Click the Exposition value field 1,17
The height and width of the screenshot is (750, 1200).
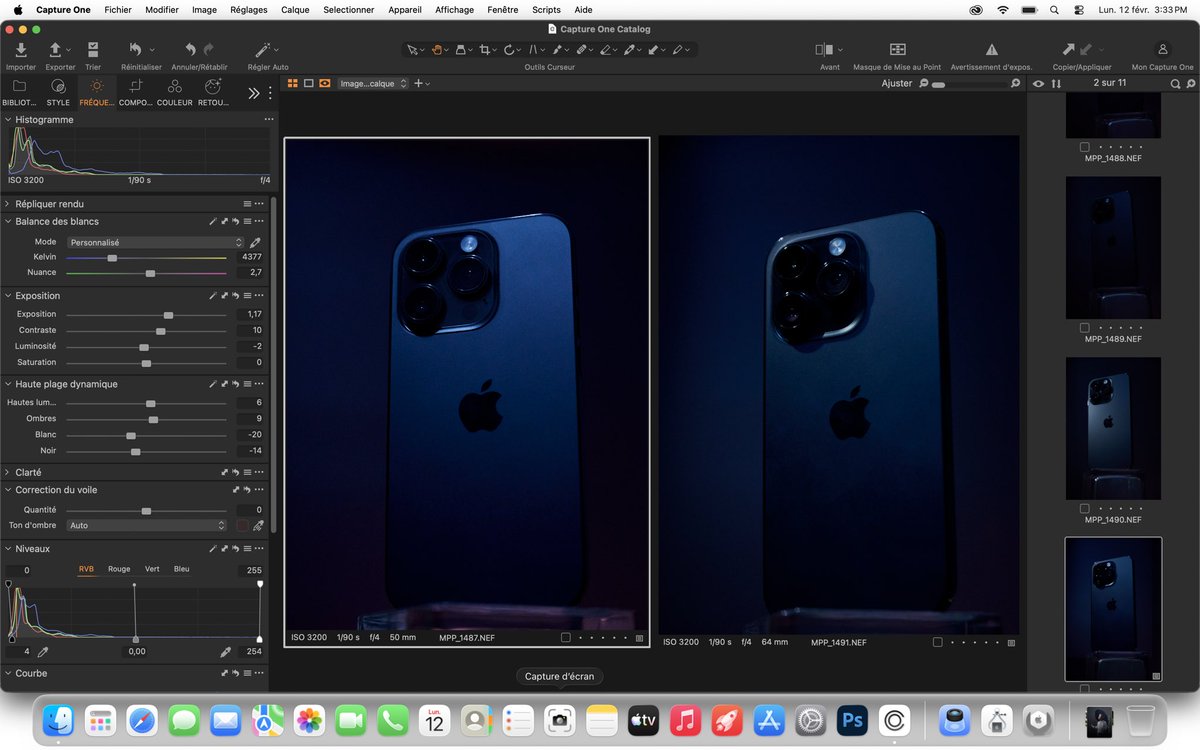251,314
